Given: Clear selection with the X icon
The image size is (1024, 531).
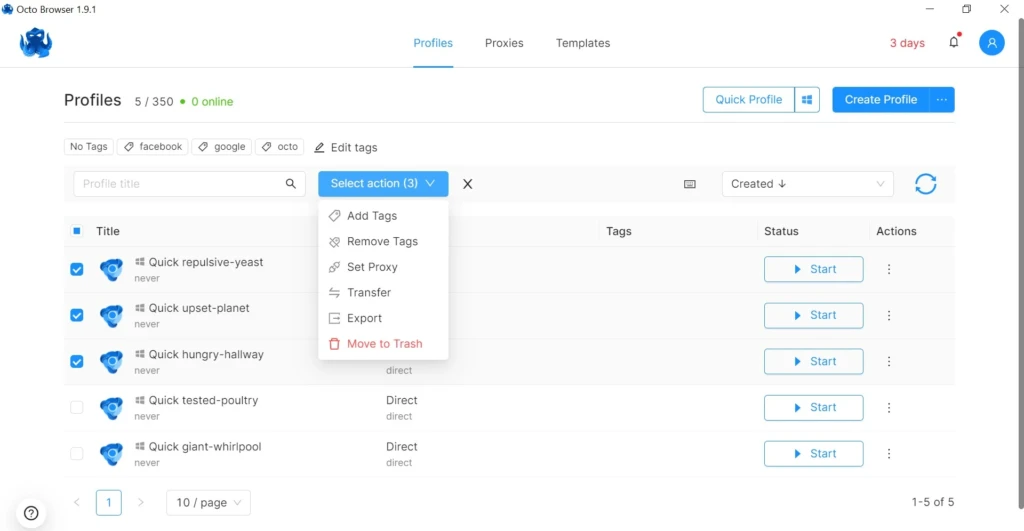Looking at the screenshot, I should point(468,184).
